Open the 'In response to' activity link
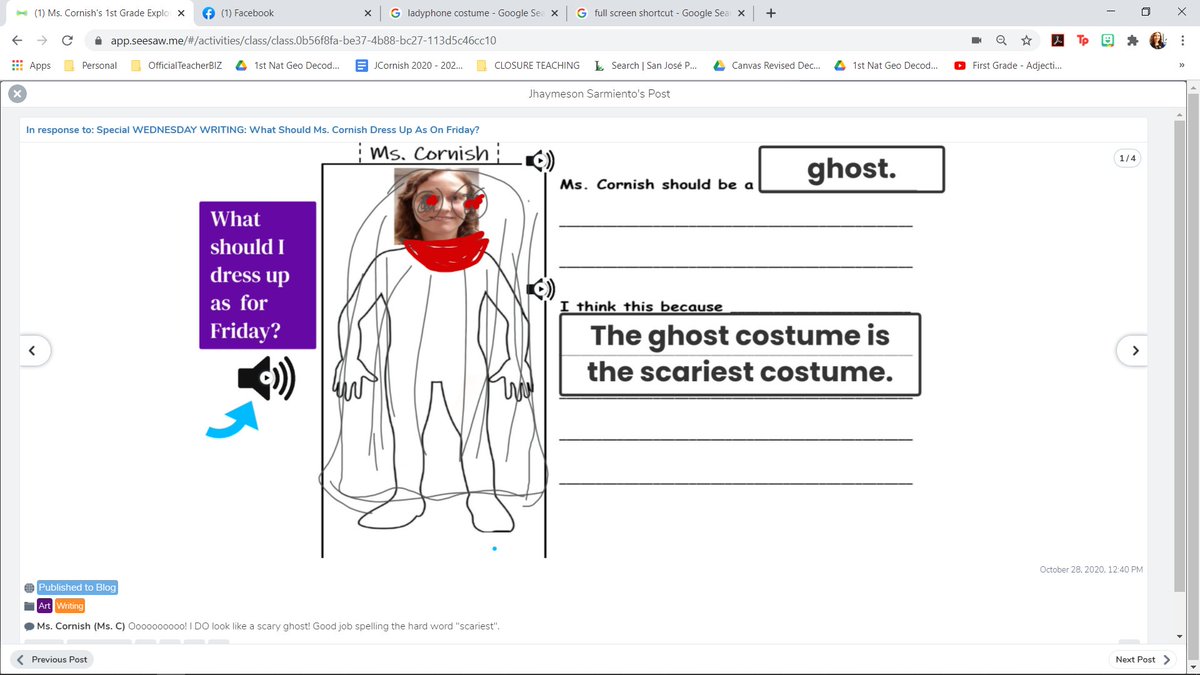Screen dimensions: 1200x675 (x=252, y=129)
